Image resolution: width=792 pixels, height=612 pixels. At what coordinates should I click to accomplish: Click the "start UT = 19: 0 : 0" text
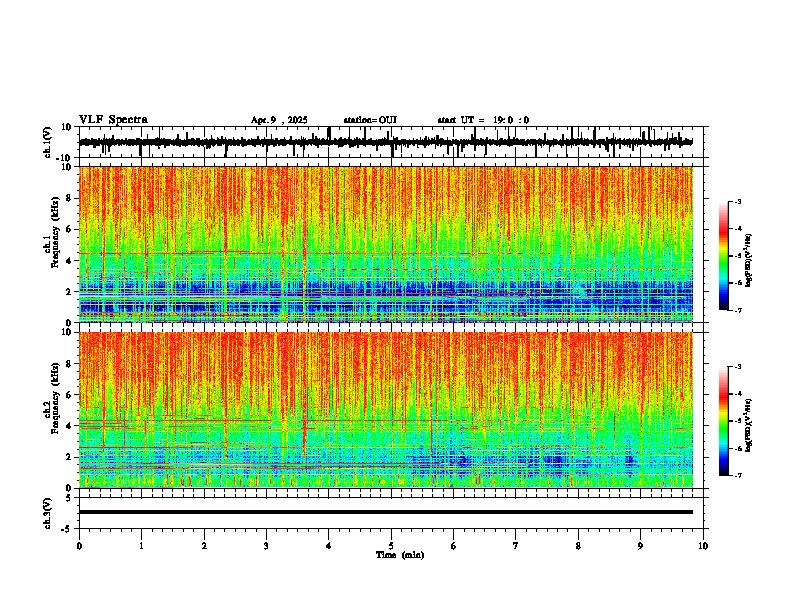tap(483, 120)
